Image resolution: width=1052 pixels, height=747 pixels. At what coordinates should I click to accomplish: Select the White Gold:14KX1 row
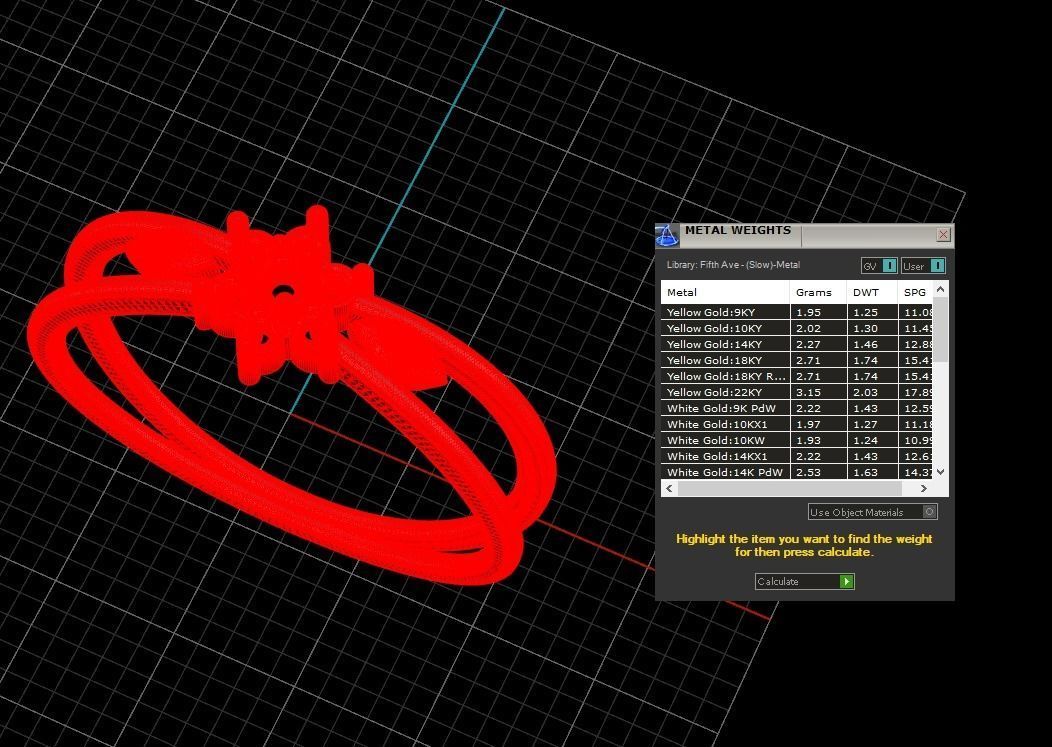[x=796, y=456]
